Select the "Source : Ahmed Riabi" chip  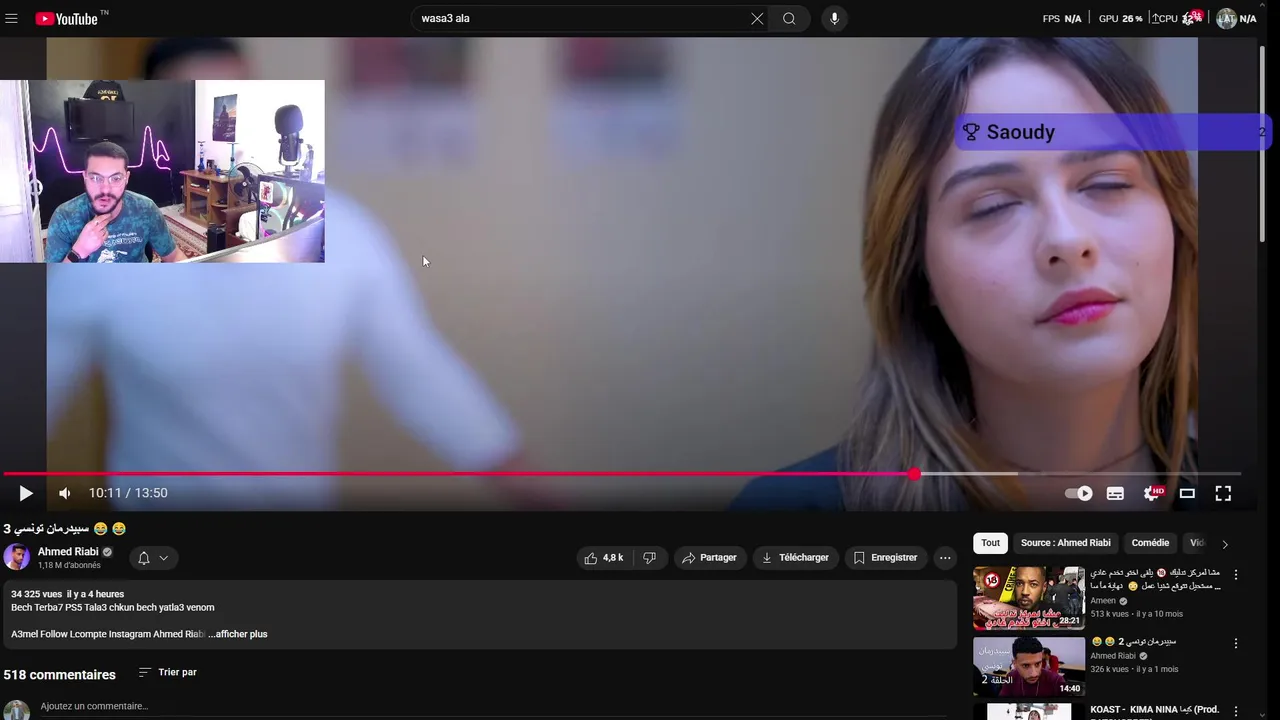click(x=1065, y=543)
